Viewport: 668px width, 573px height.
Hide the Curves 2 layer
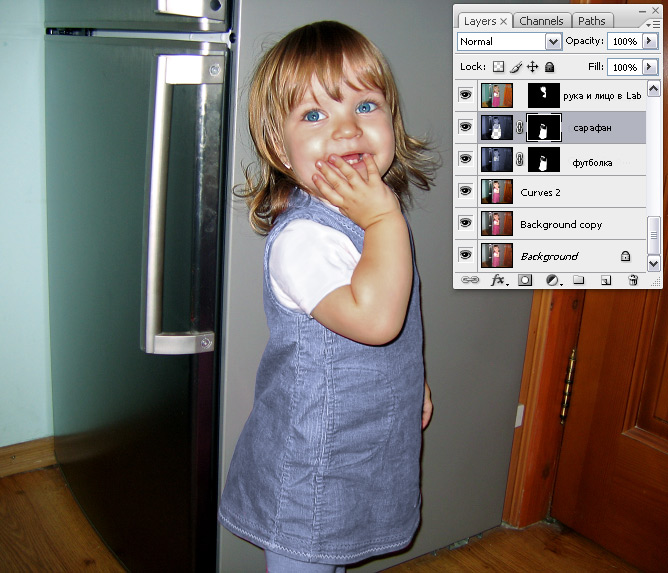pyautogui.click(x=466, y=191)
